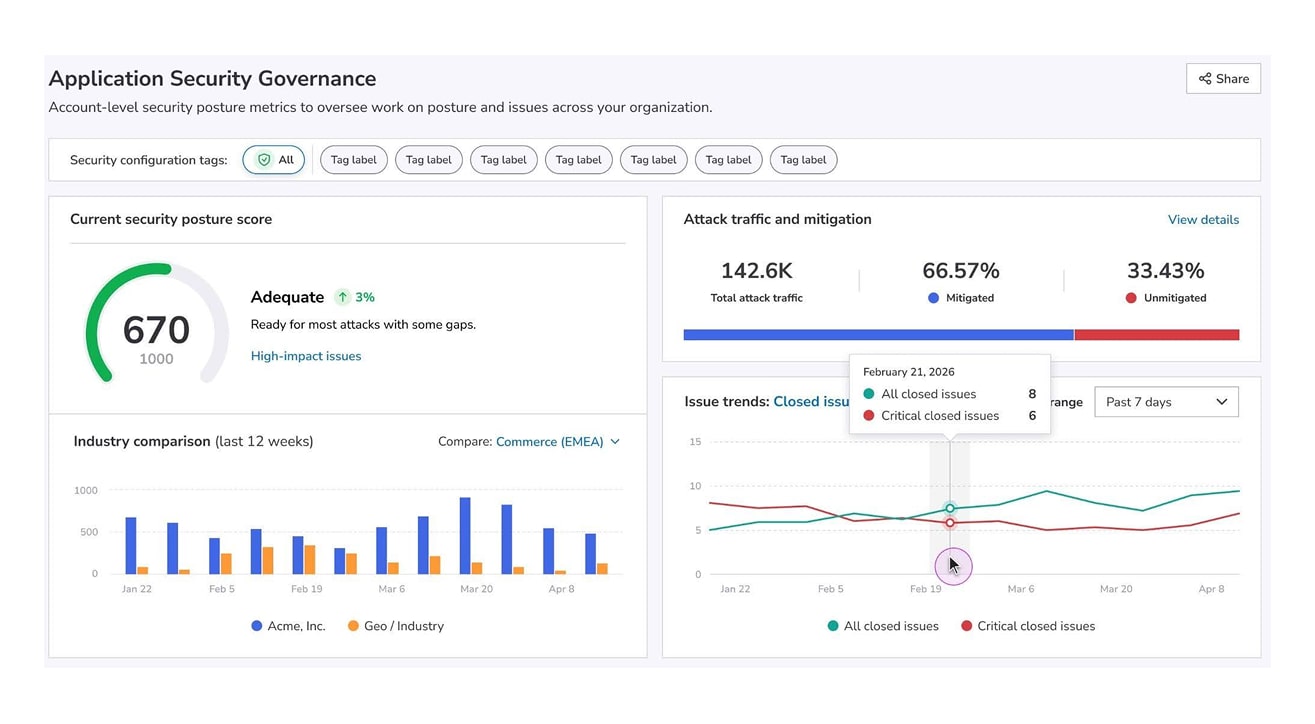Click the red unmitigated segment of traffic bar
Image resolution: width=1315 pixels, height=724 pixels.
(x=1157, y=335)
